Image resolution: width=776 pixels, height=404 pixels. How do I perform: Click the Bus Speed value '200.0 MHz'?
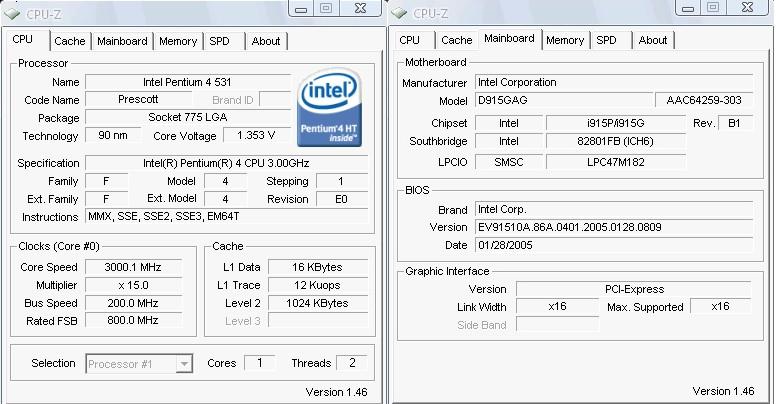point(133,303)
